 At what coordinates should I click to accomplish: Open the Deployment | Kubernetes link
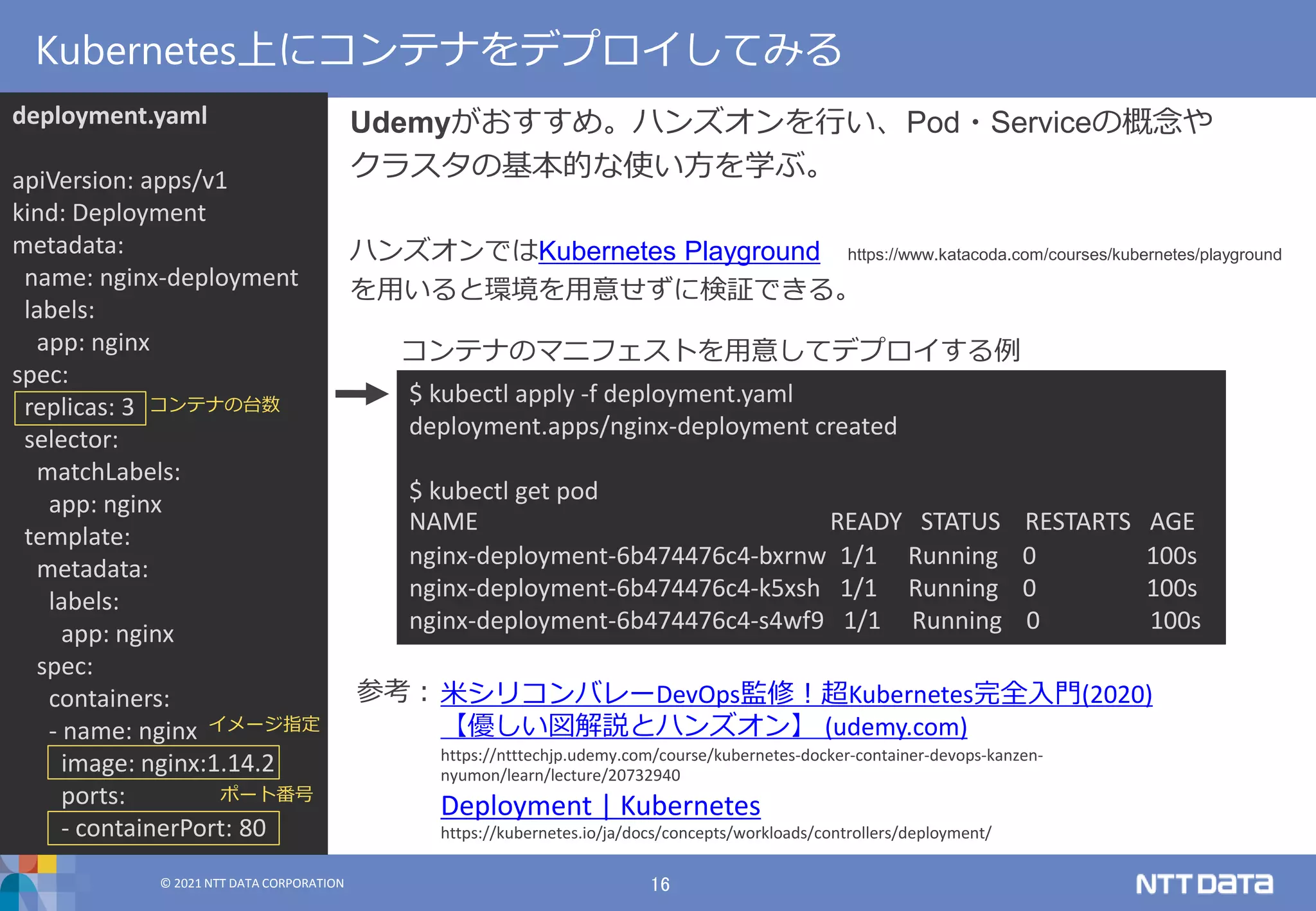pos(601,806)
